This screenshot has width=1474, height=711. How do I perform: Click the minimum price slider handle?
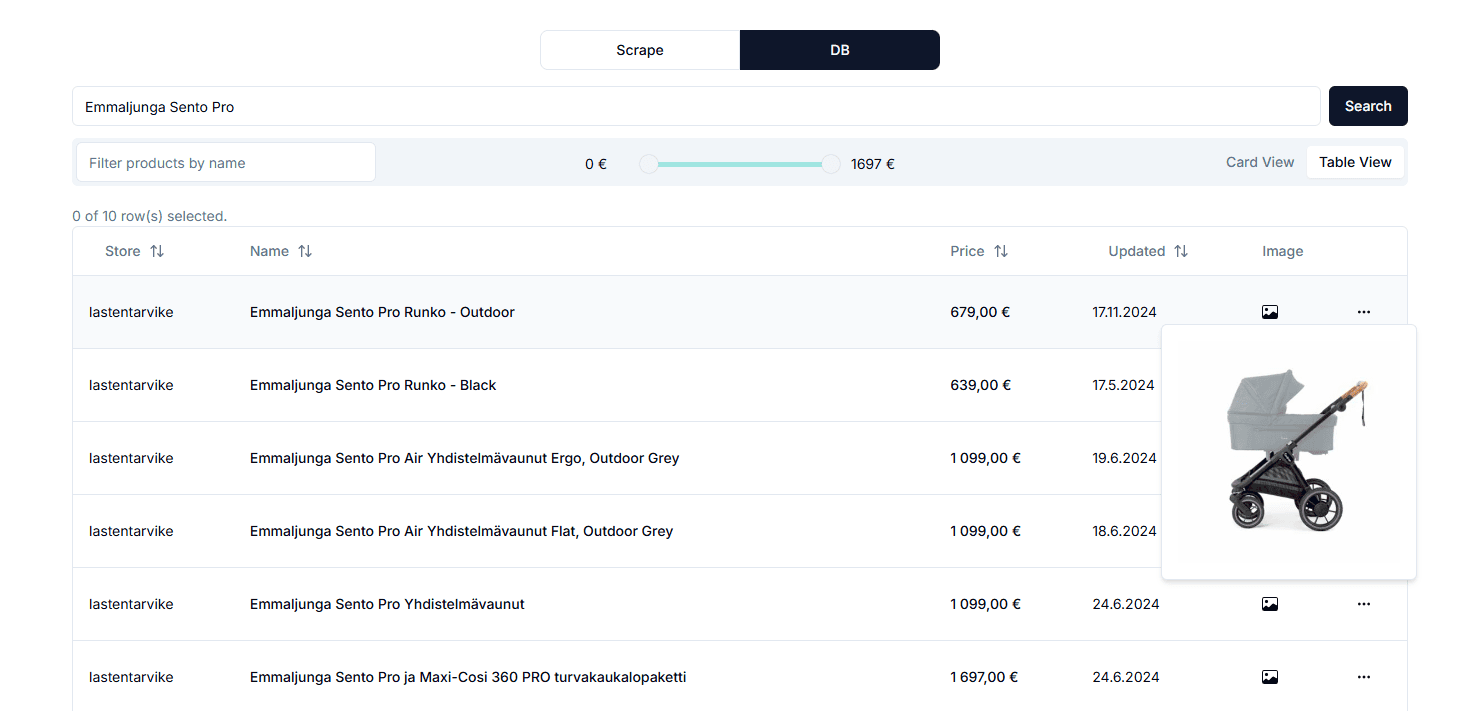tap(649, 164)
